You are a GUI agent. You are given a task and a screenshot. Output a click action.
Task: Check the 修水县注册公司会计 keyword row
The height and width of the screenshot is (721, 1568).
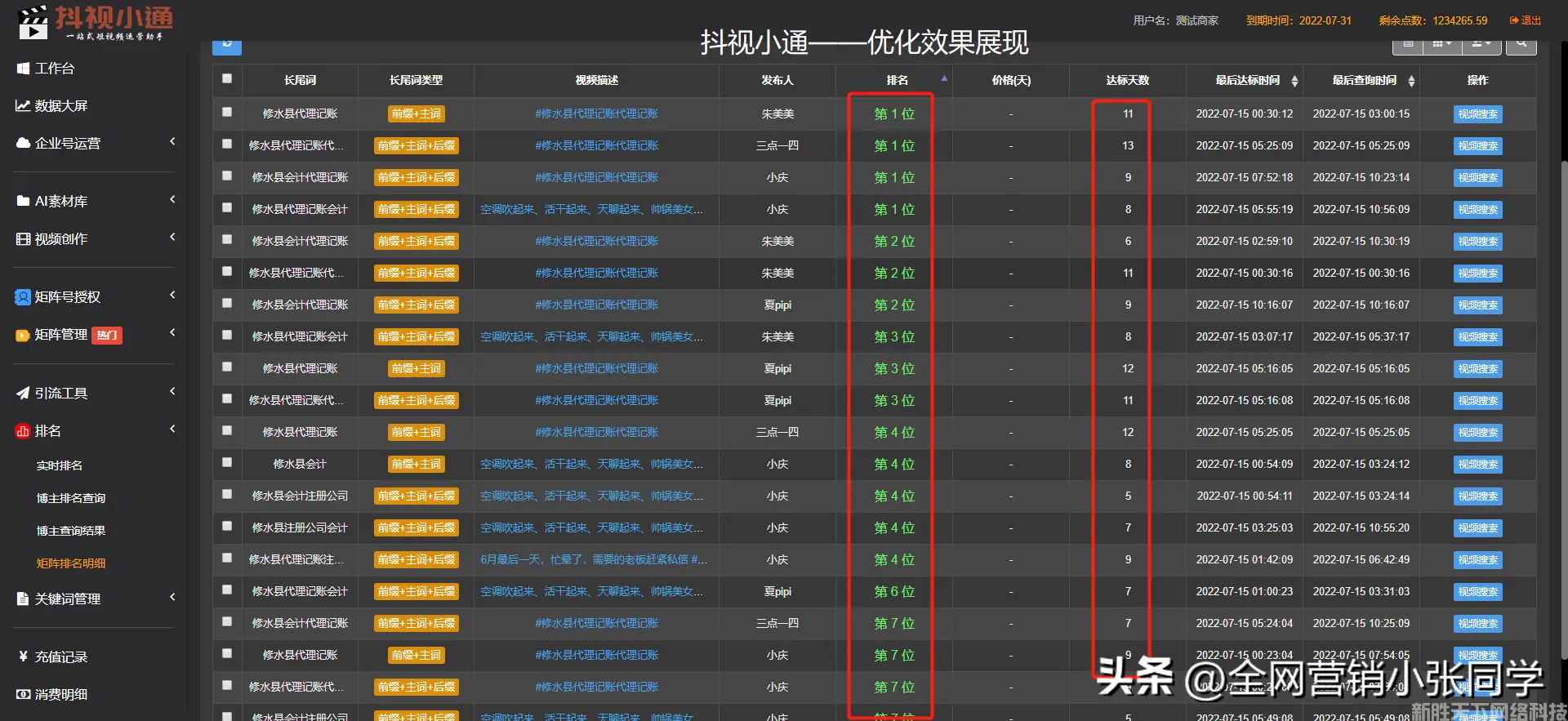click(227, 527)
